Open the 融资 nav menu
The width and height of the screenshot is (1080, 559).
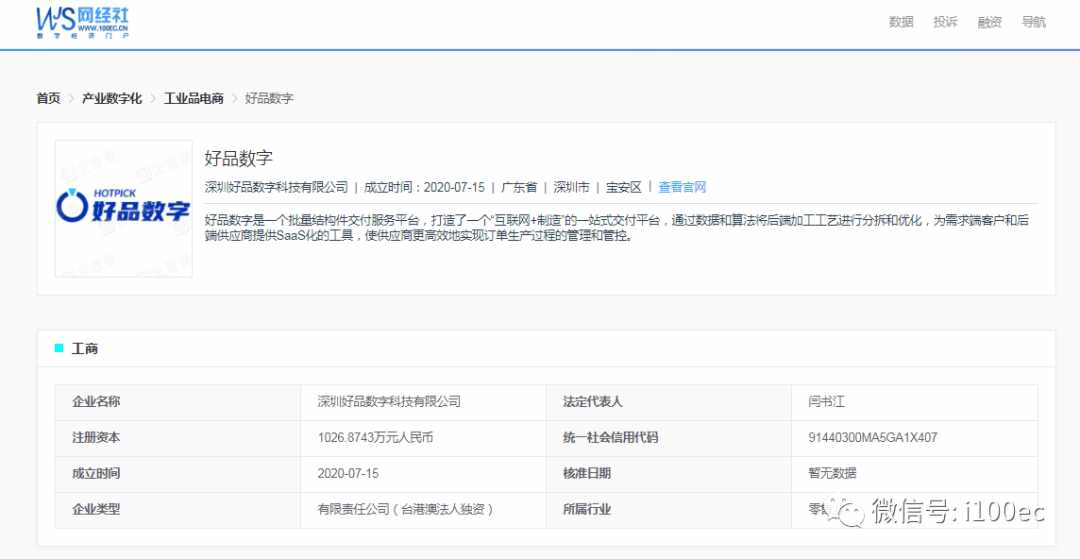989,22
